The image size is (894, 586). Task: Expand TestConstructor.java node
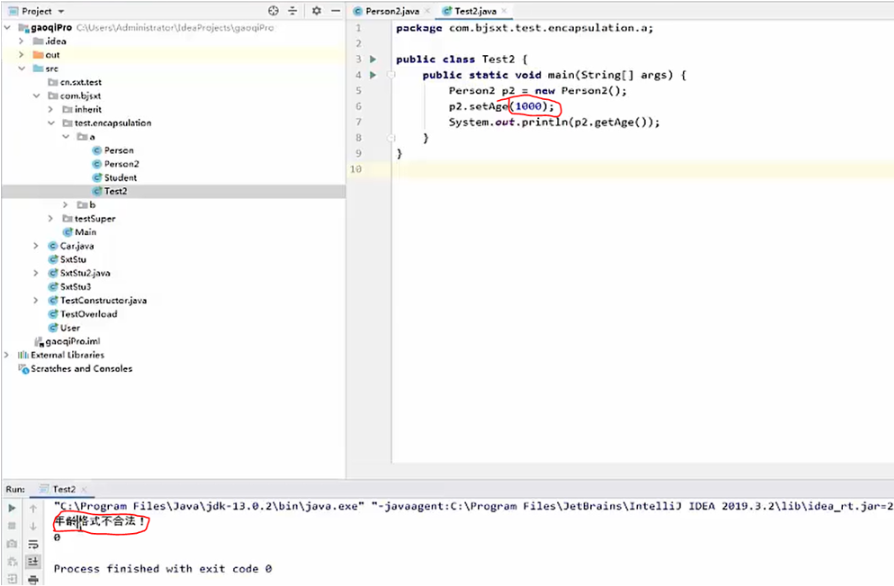click(36, 300)
